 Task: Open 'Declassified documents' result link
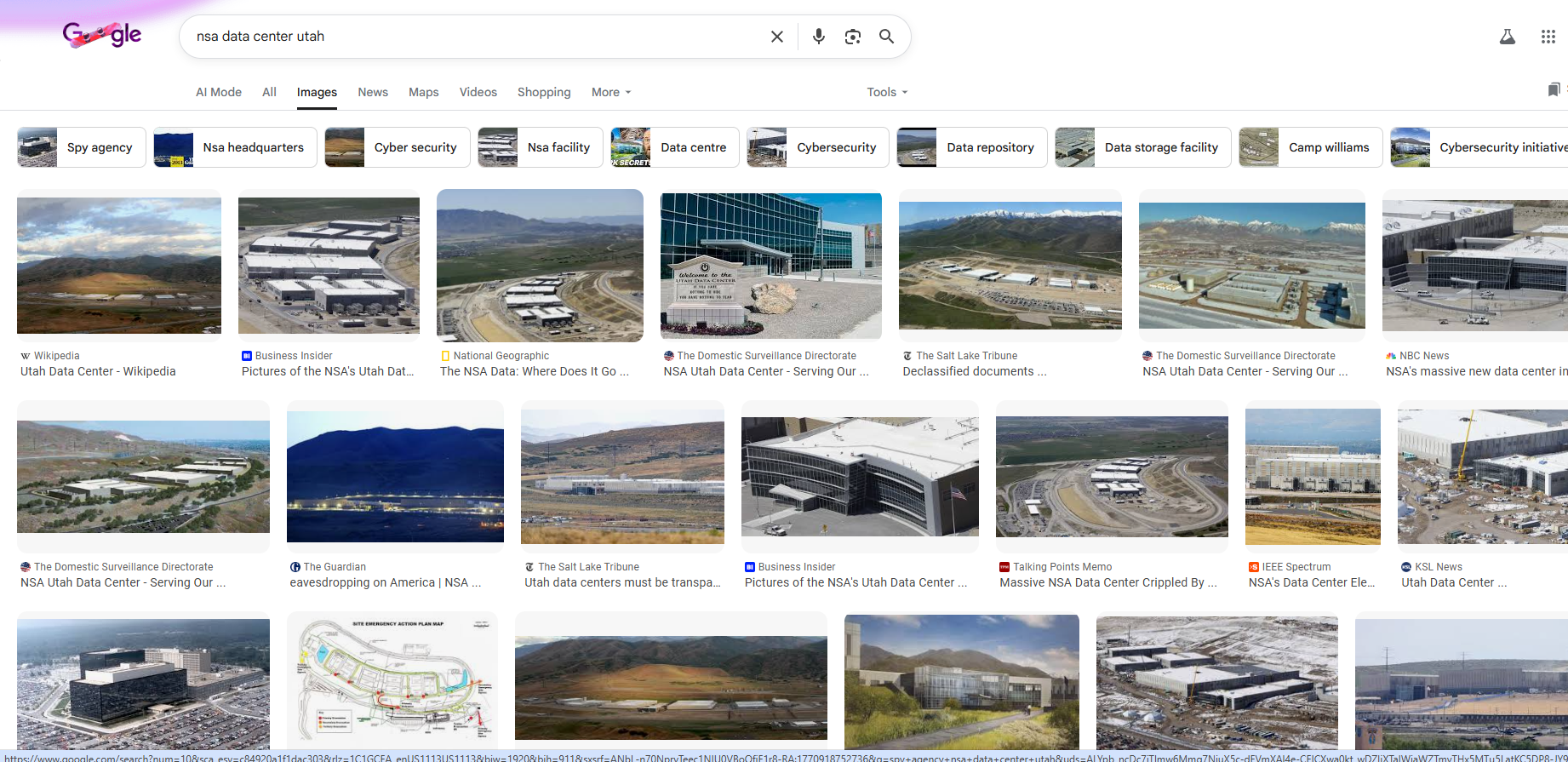pyautogui.click(x=975, y=371)
